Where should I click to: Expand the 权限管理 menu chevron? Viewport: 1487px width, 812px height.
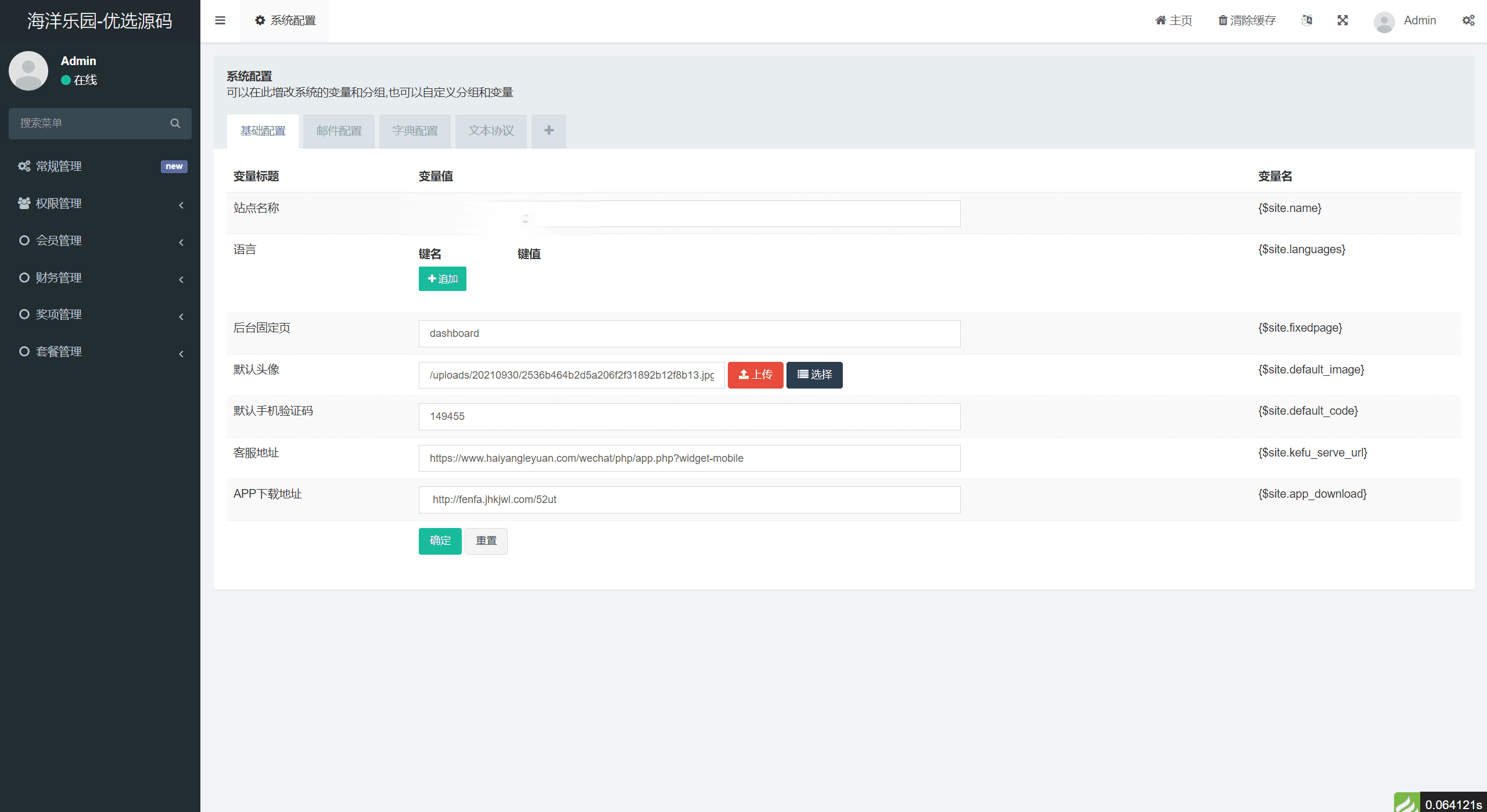coord(181,204)
